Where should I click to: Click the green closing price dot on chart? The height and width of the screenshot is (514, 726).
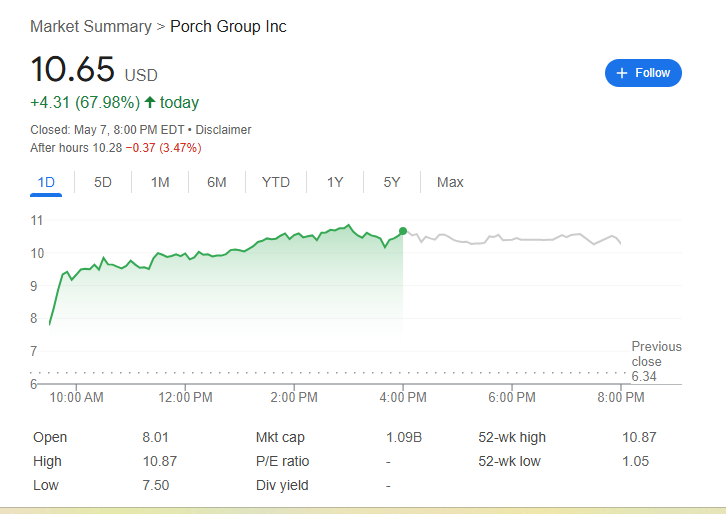(x=403, y=231)
